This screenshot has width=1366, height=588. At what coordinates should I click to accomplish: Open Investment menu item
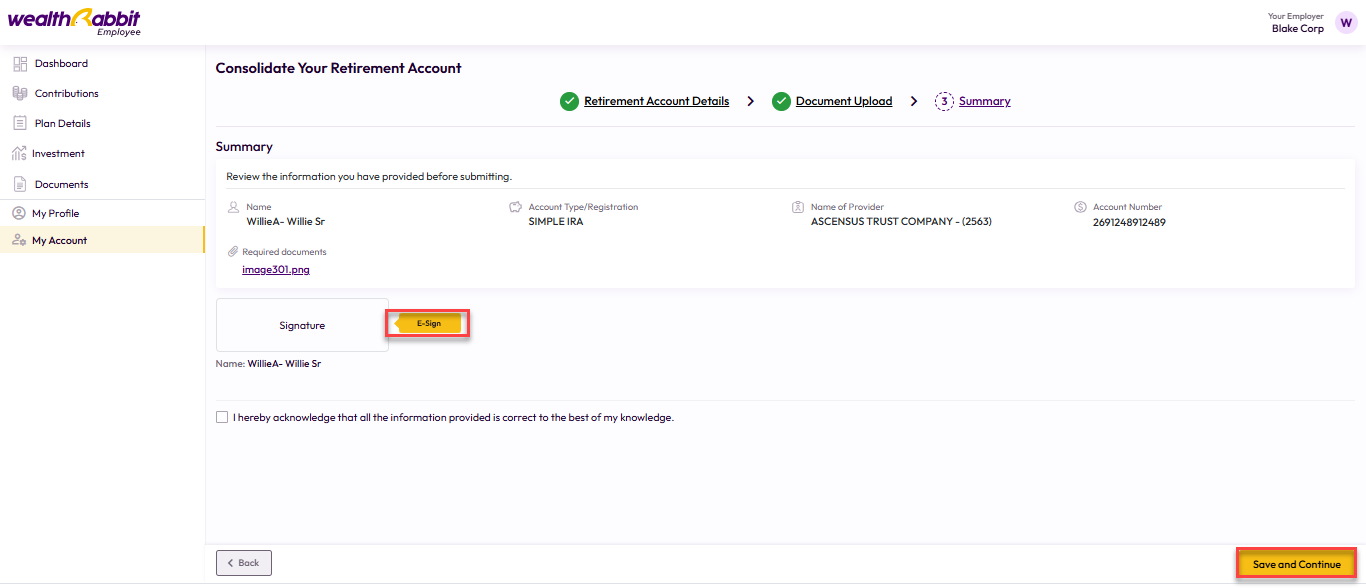coord(58,154)
